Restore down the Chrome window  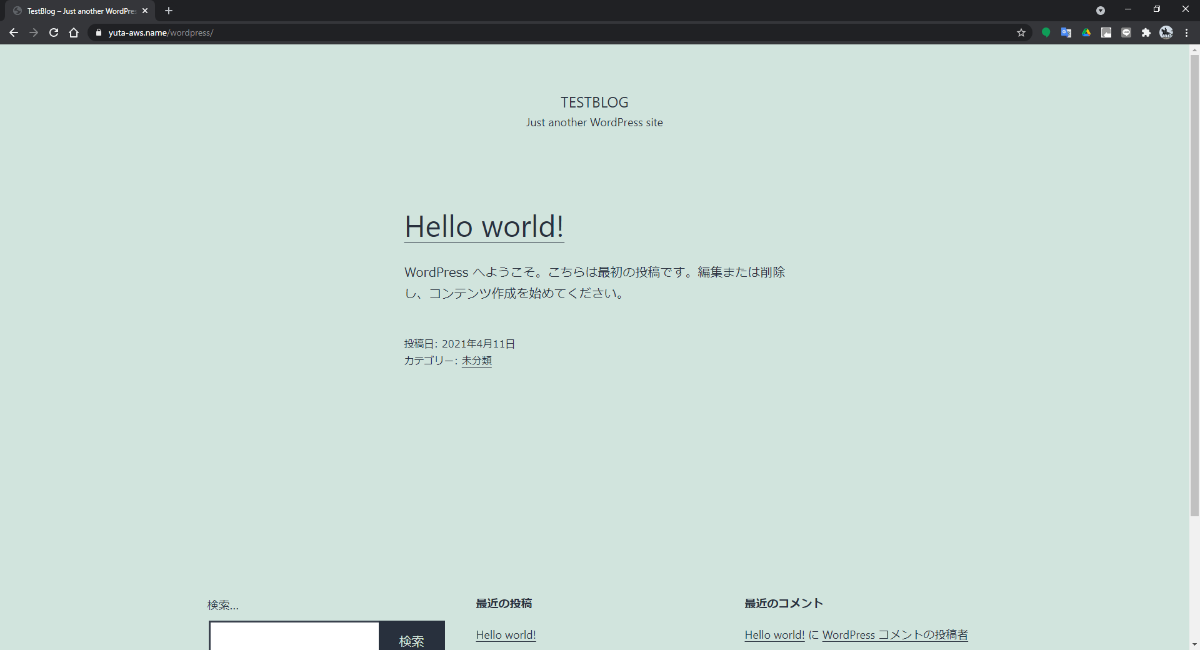click(x=1157, y=9)
